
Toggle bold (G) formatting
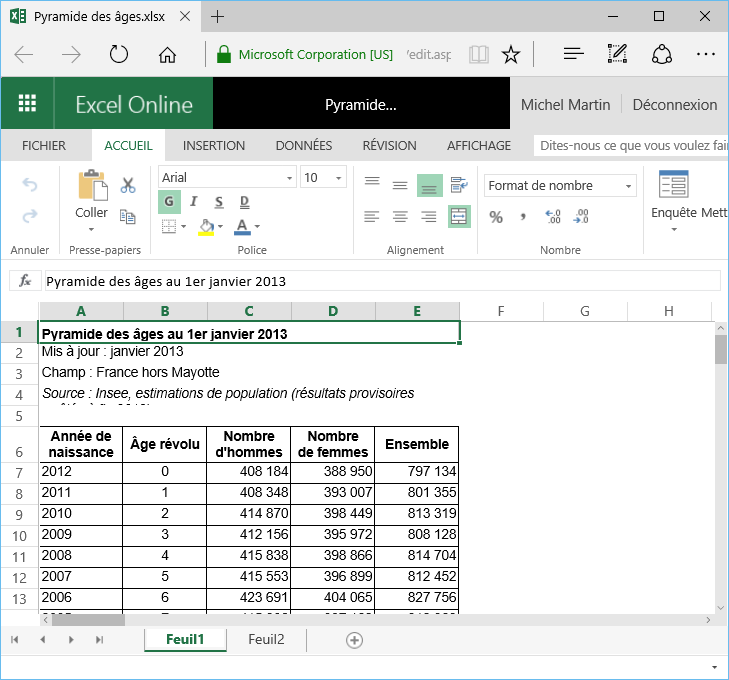170,201
